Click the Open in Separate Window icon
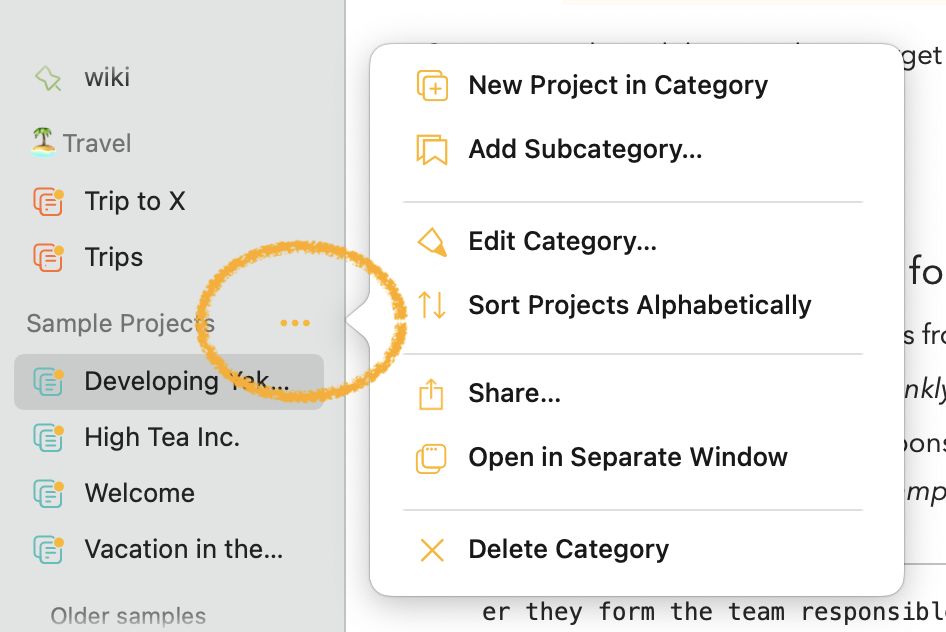This screenshot has height=632, width=946. pos(431,458)
